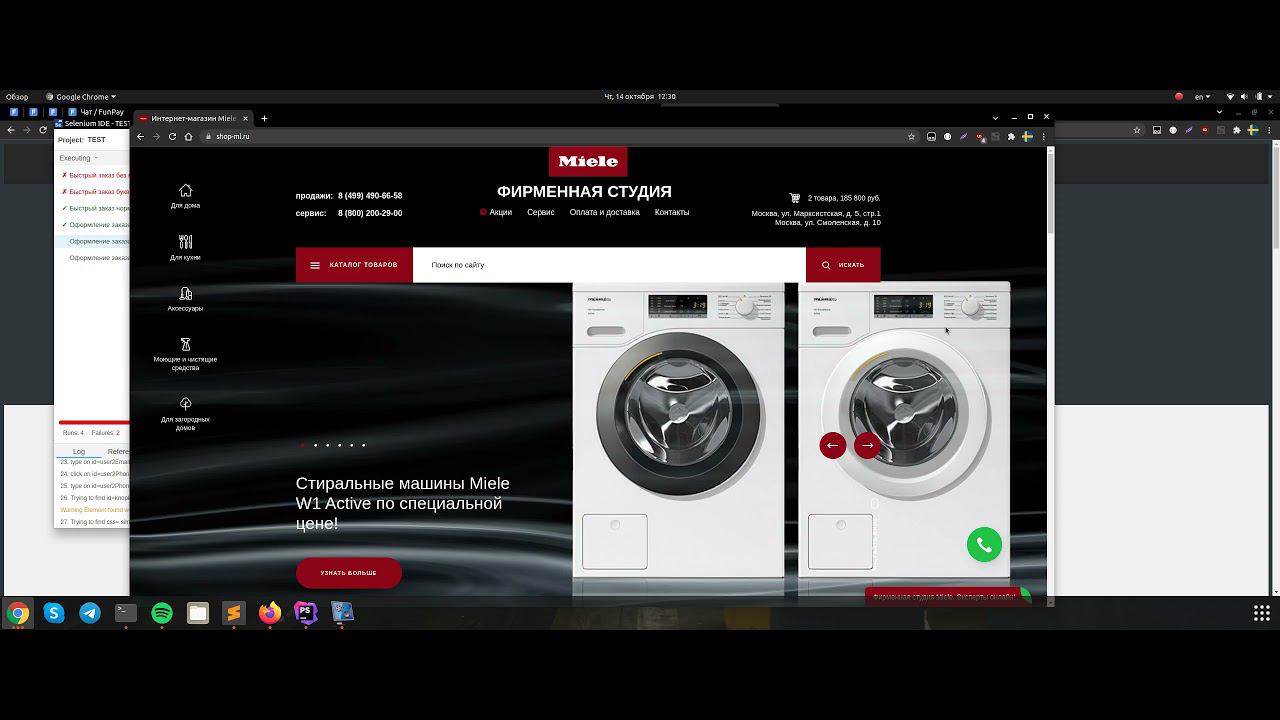Click 'Runs: 4' in Selenium IDE

pyautogui.click(x=73, y=433)
